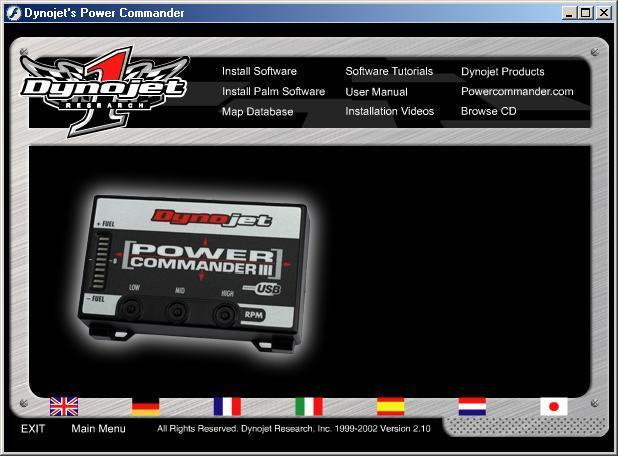Choose the Japanese flag language
The image size is (618, 456).
pos(554,406)
